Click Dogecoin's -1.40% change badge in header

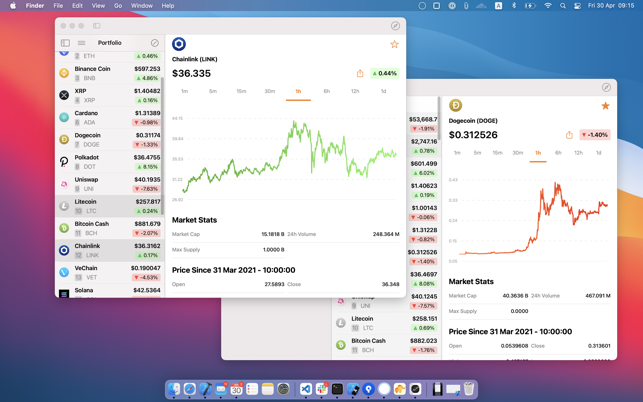595,135
